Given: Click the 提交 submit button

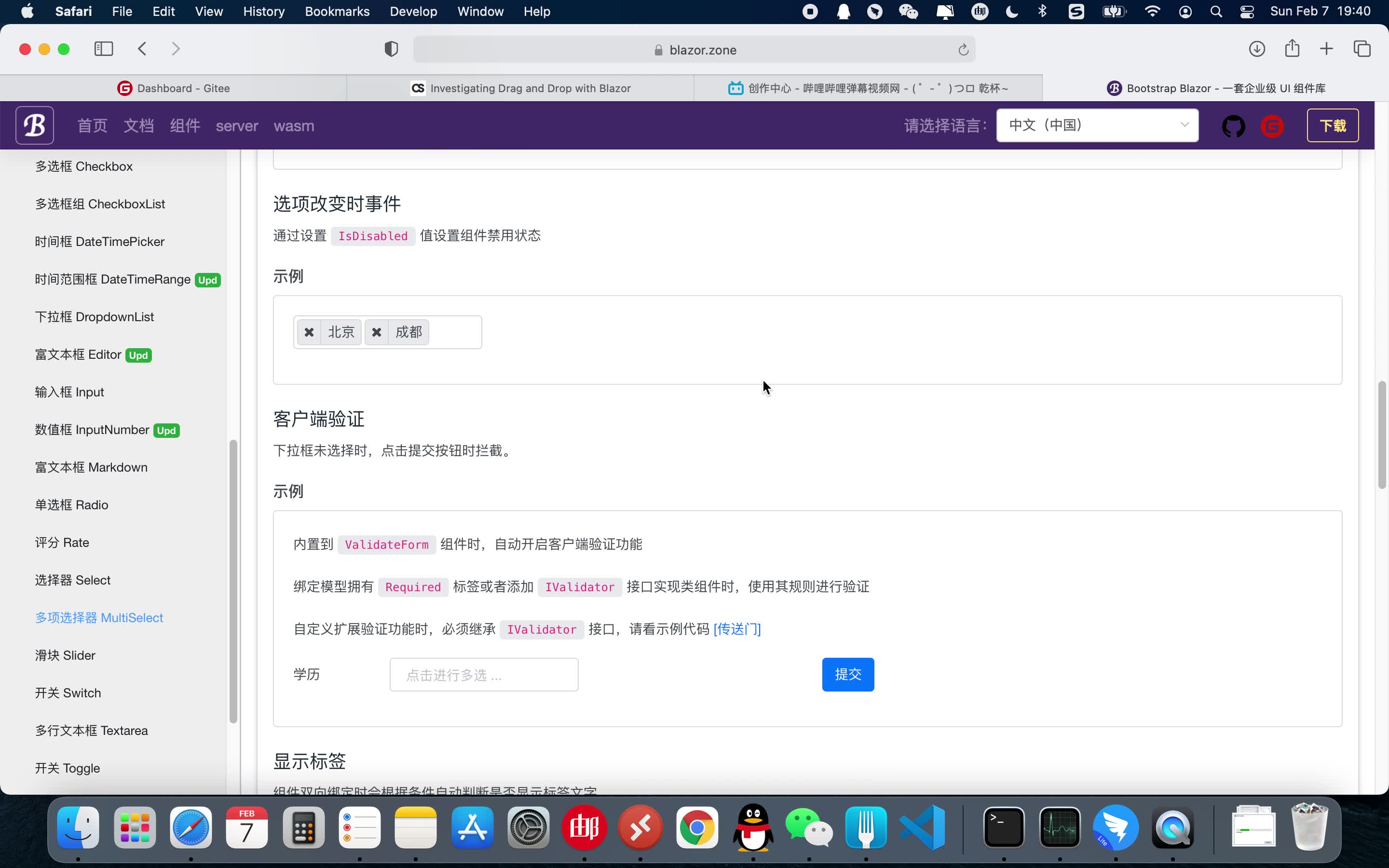Looking at the screenshot, I should coord(848,674).
